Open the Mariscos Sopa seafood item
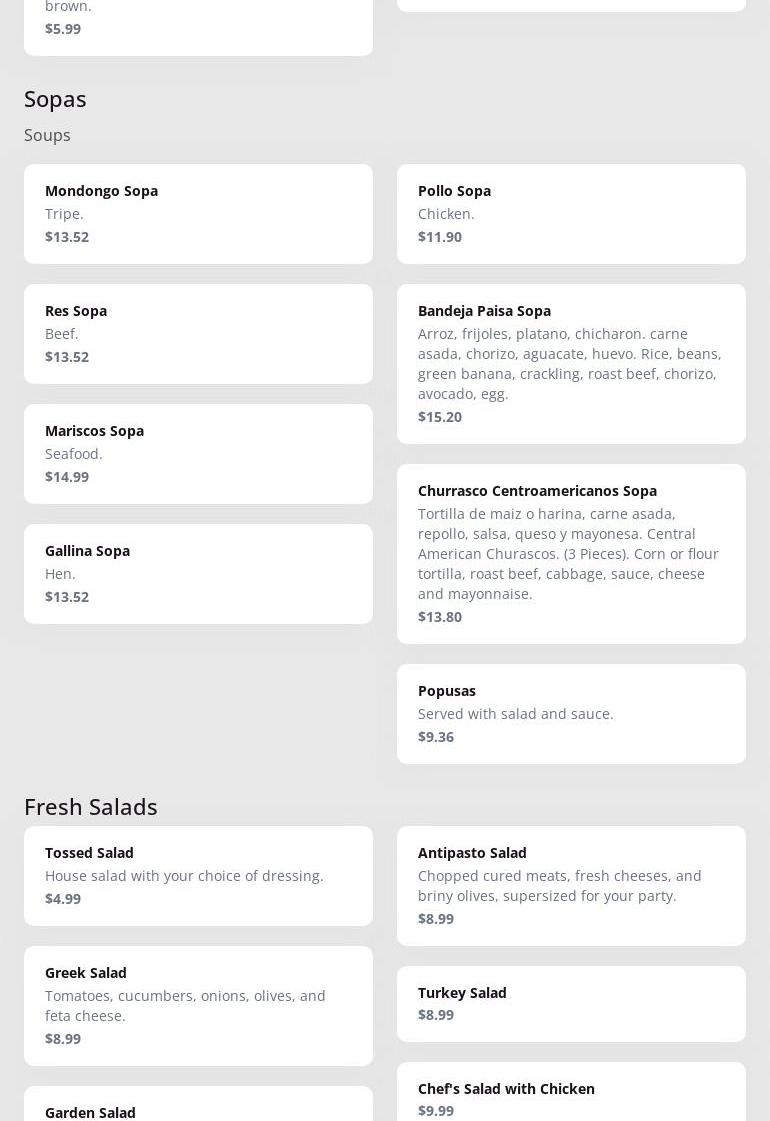This screenshot has height=1121, width=770. (x=198, y=454)
